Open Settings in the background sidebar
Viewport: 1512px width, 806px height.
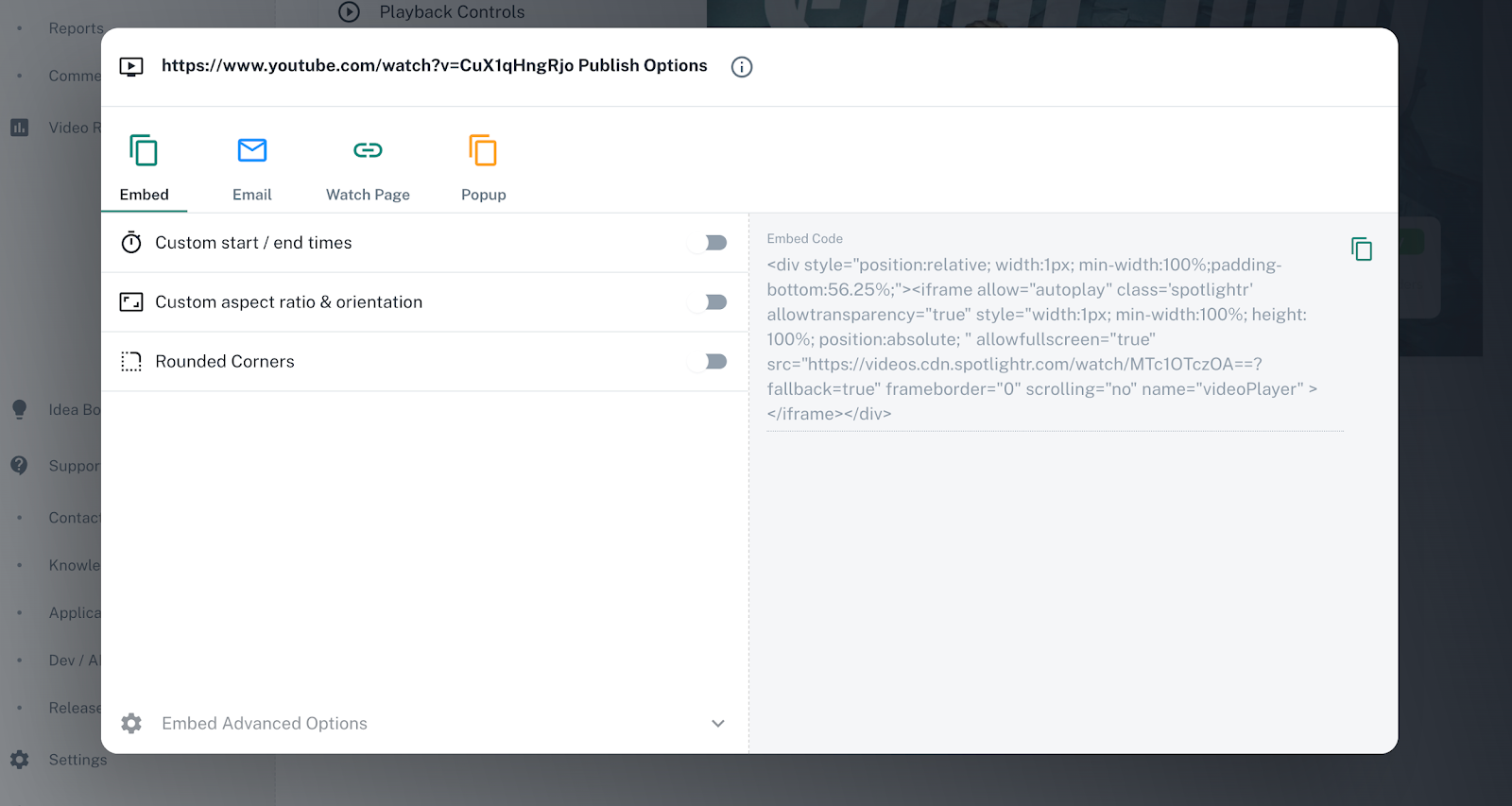coord(77,760)
